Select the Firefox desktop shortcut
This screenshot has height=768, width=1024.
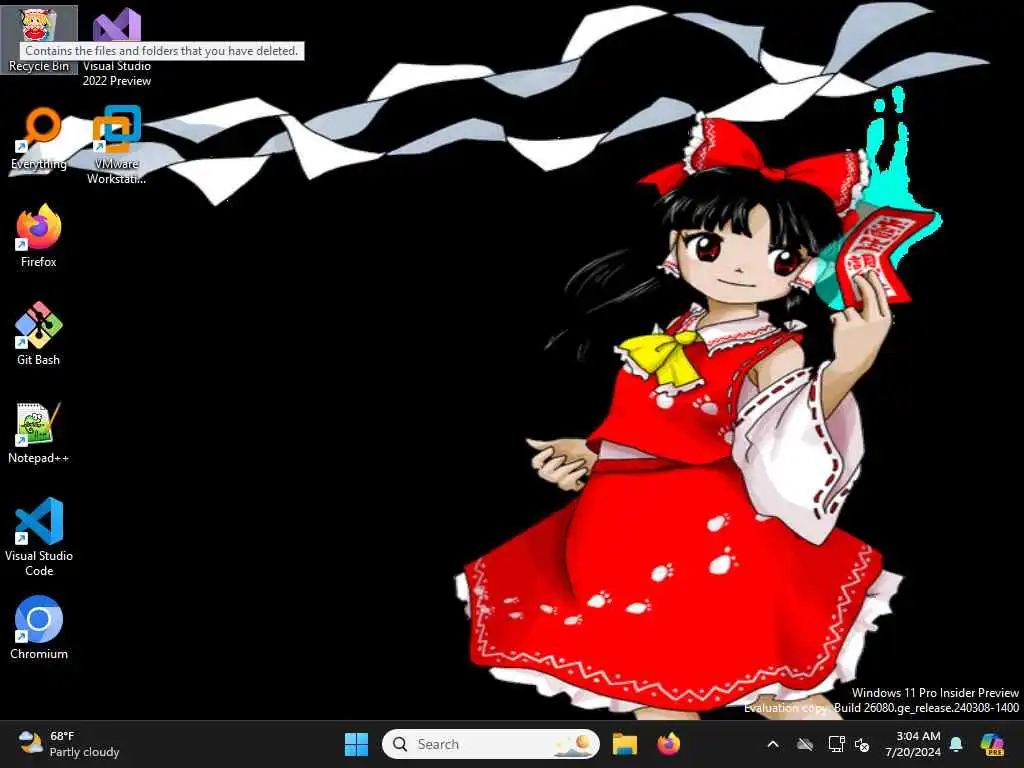tap(39, 236)
